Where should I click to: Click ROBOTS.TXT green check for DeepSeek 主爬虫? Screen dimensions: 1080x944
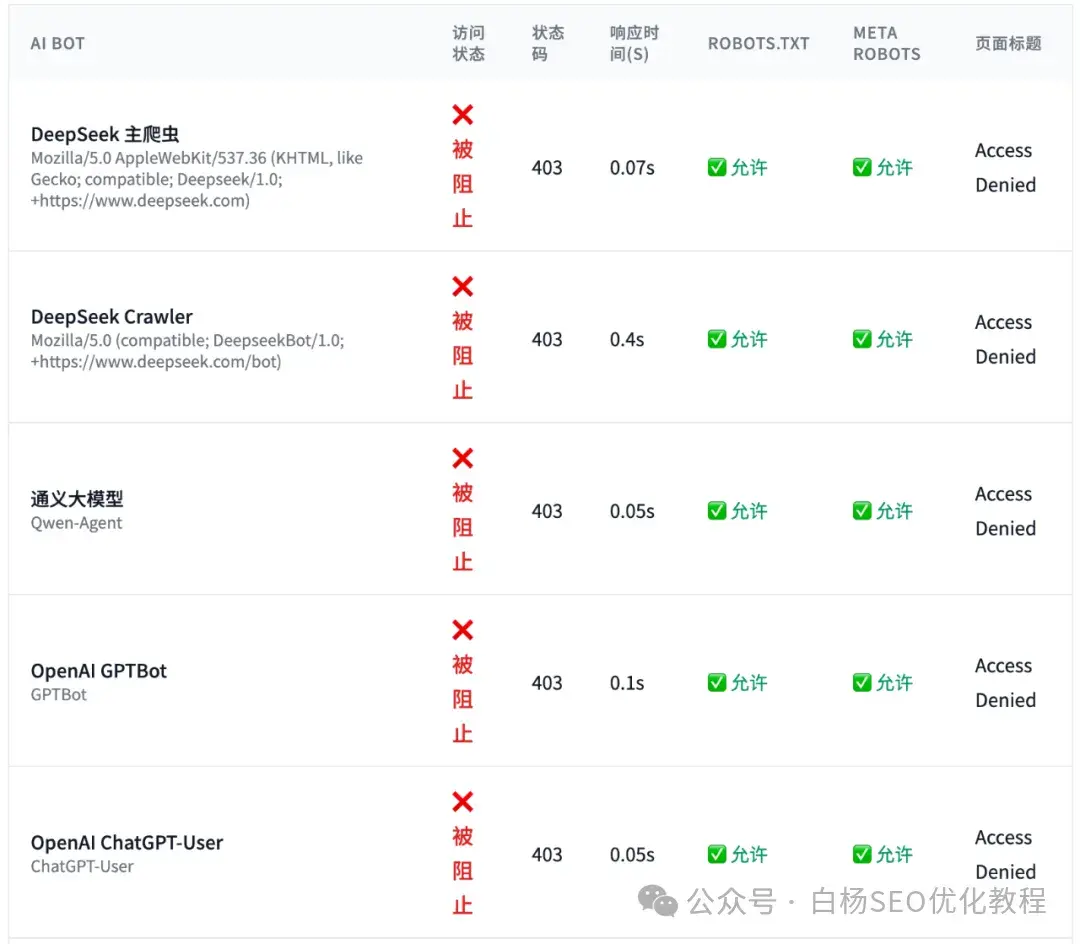coord(717,167)
